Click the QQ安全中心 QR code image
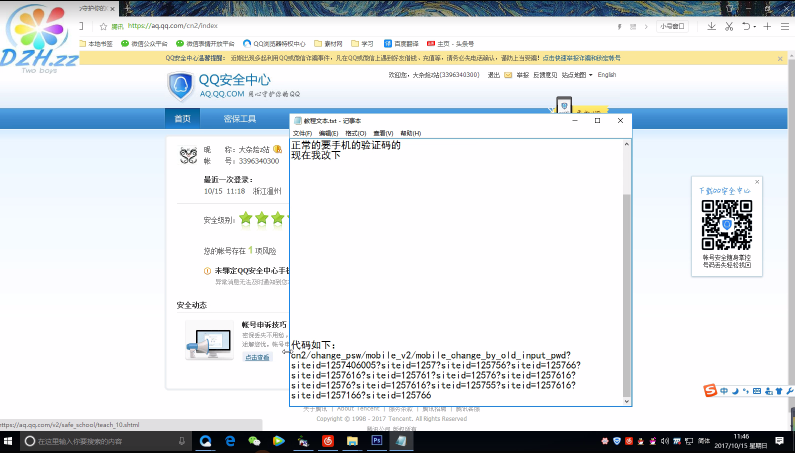Image resolution: width=795 pixels, height=453 pixels. coord(727,225)
